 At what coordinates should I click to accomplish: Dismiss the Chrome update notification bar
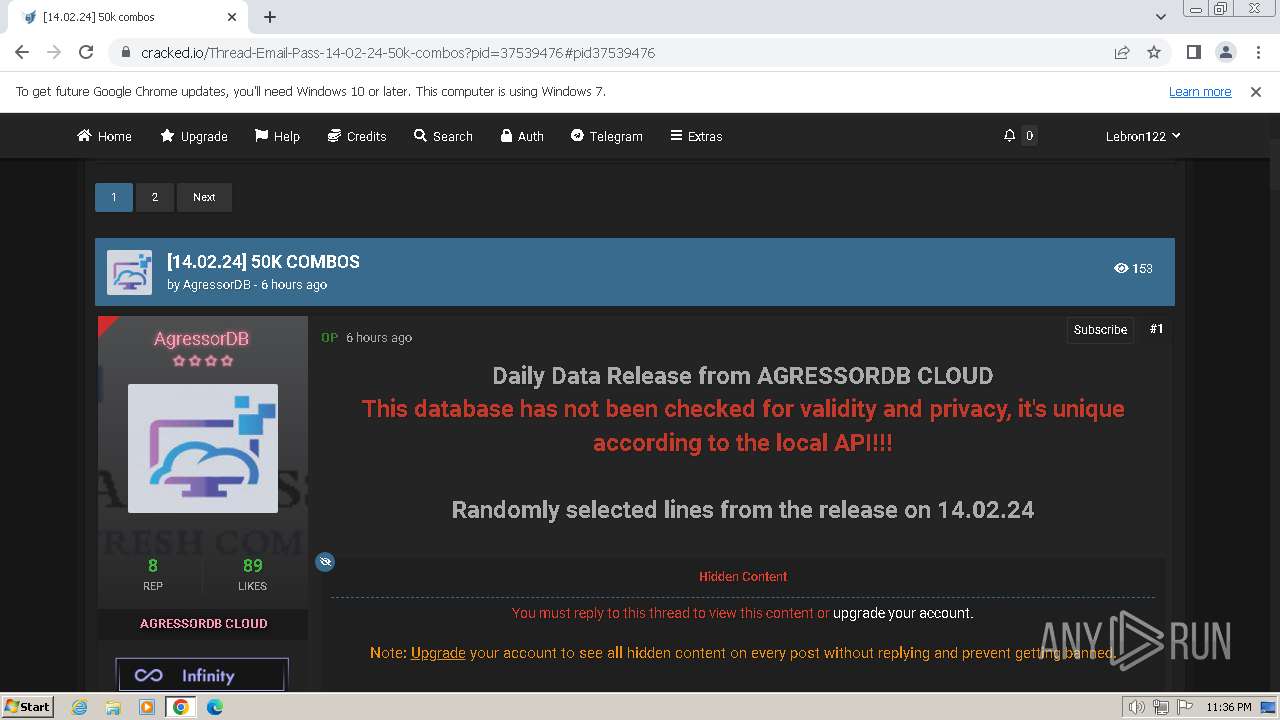coord(1256,91)
